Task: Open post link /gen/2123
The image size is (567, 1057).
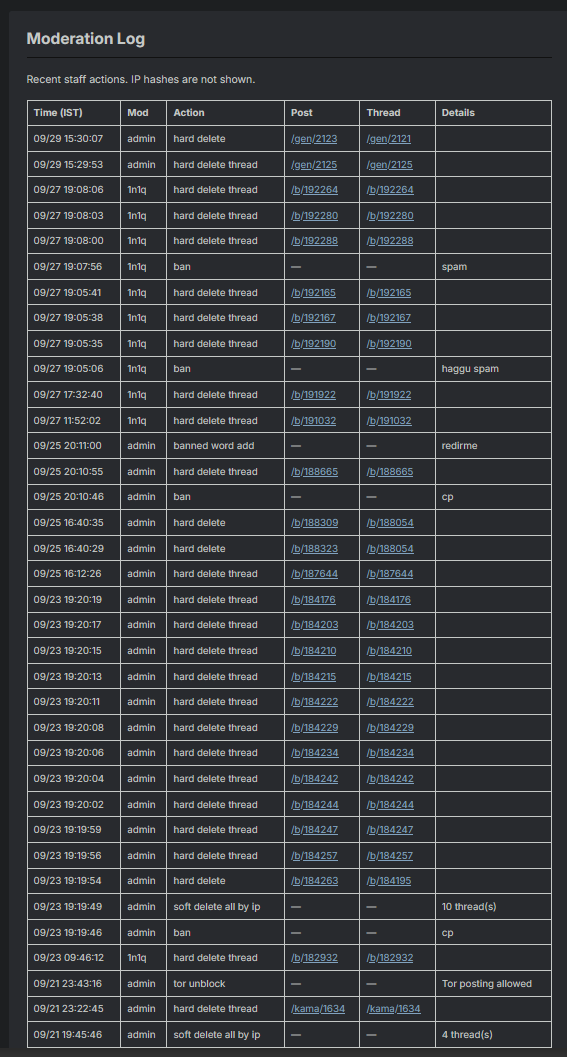Action: point(314,139)
